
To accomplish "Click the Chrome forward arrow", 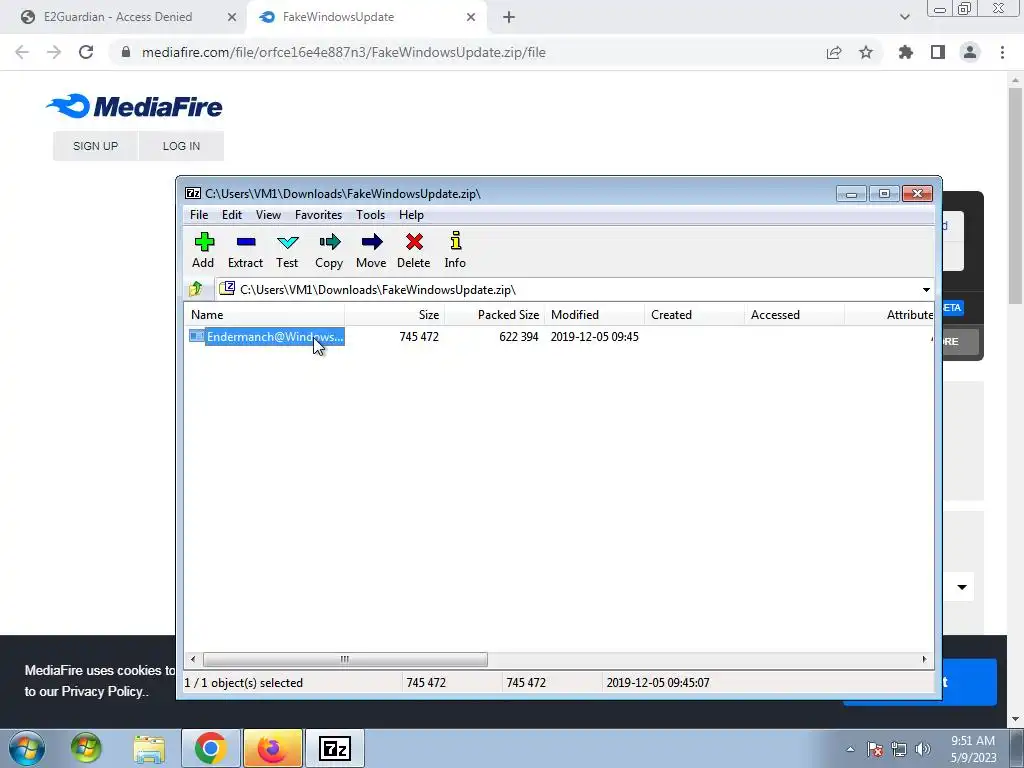I will 54,52.
